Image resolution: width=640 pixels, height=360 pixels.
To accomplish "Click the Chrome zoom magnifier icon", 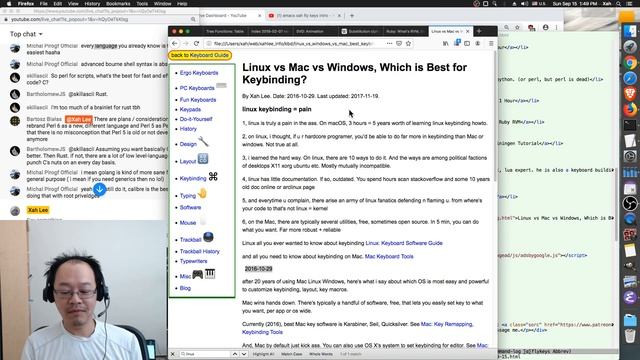I will 506,27.
